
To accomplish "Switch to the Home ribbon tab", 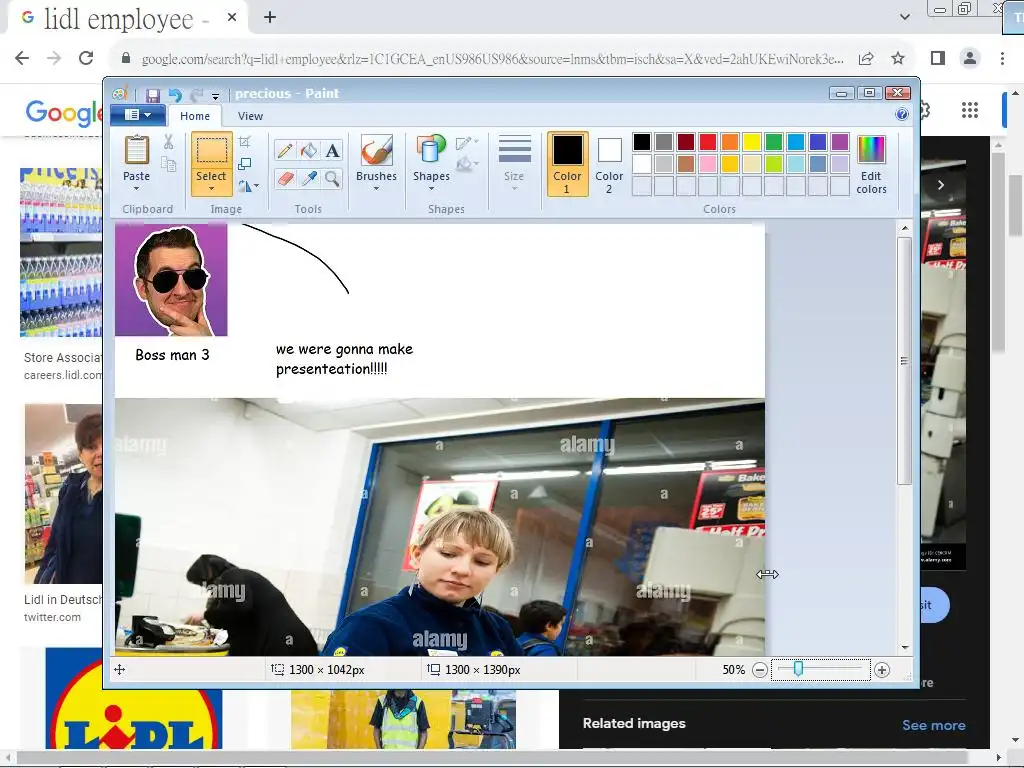I will [195, 116].
